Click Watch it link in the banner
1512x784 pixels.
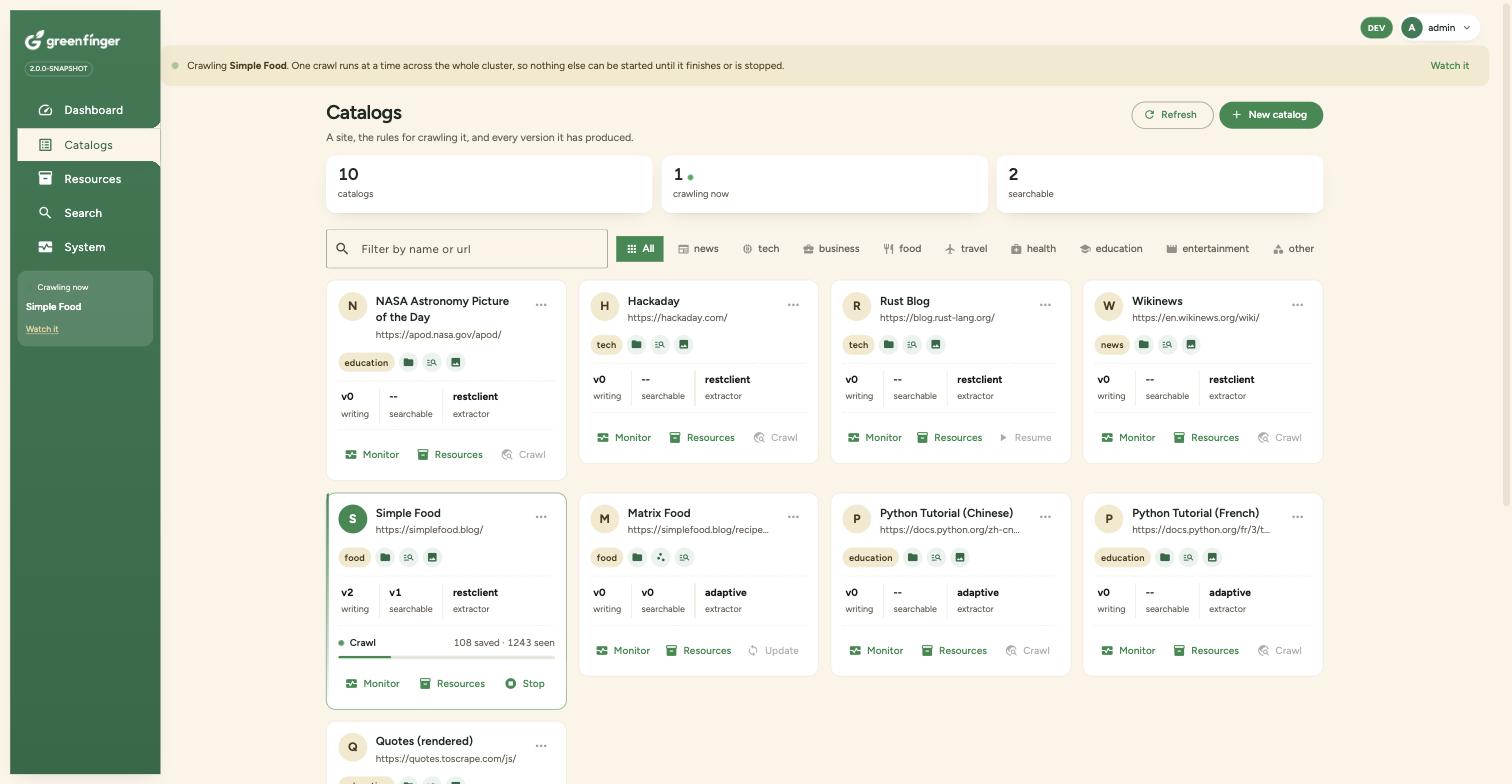pyautogui.click(x=1449, y=66)
